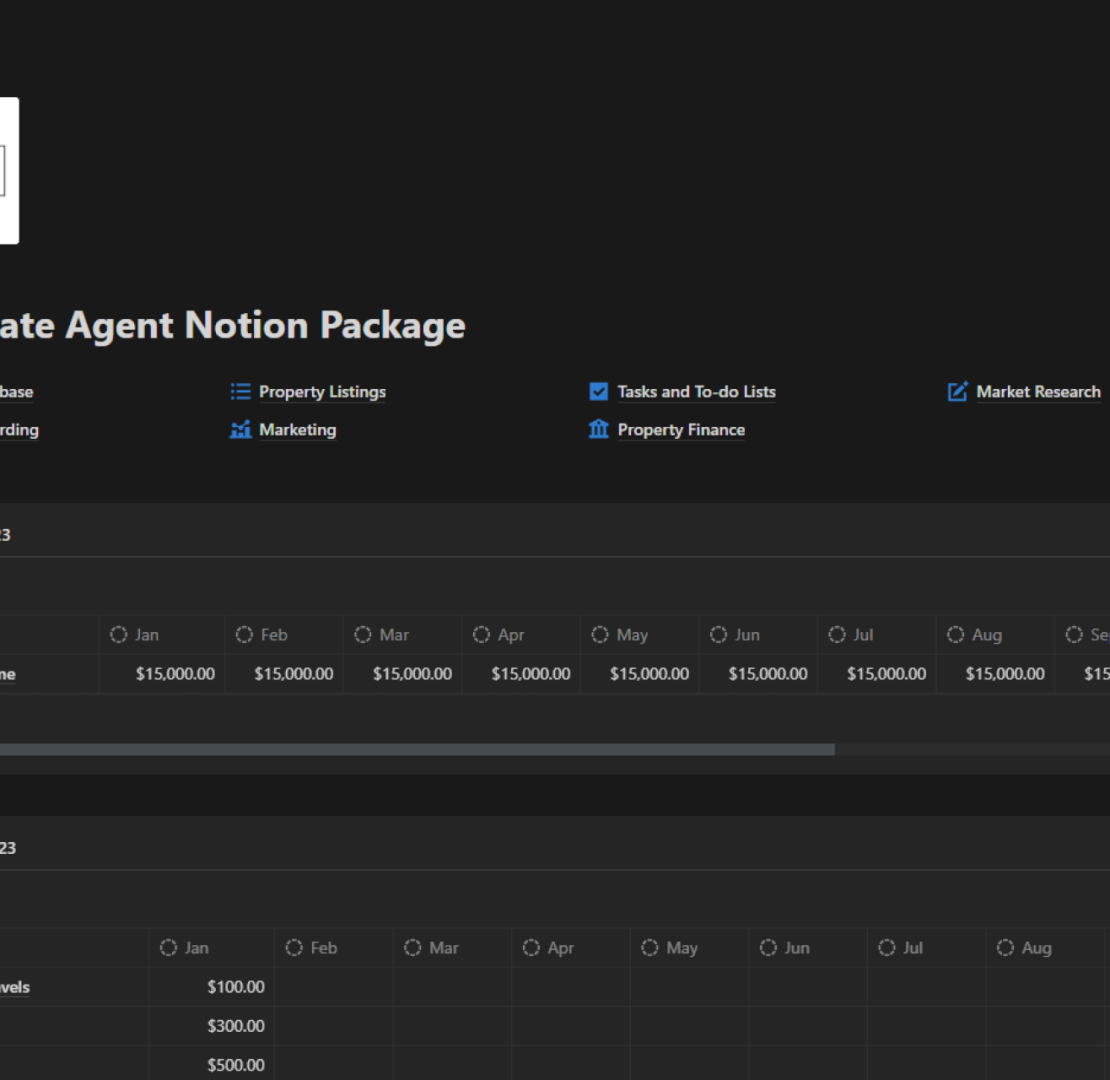Select the Feb column header in the lower table
The height and width of the screenshot is (1080, 1110).
tap(334, 948)
